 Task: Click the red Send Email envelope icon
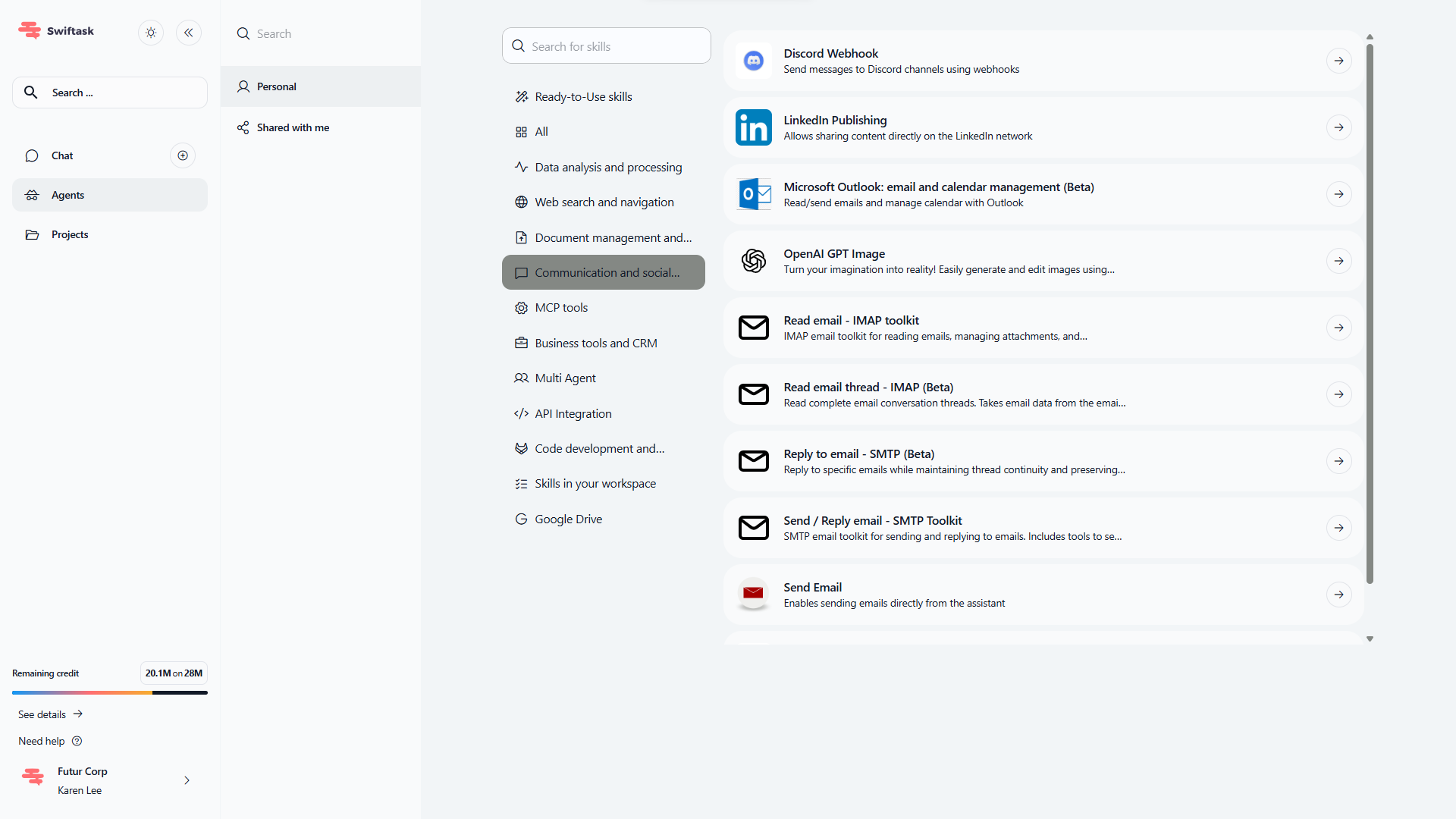[x=753, y=595]
